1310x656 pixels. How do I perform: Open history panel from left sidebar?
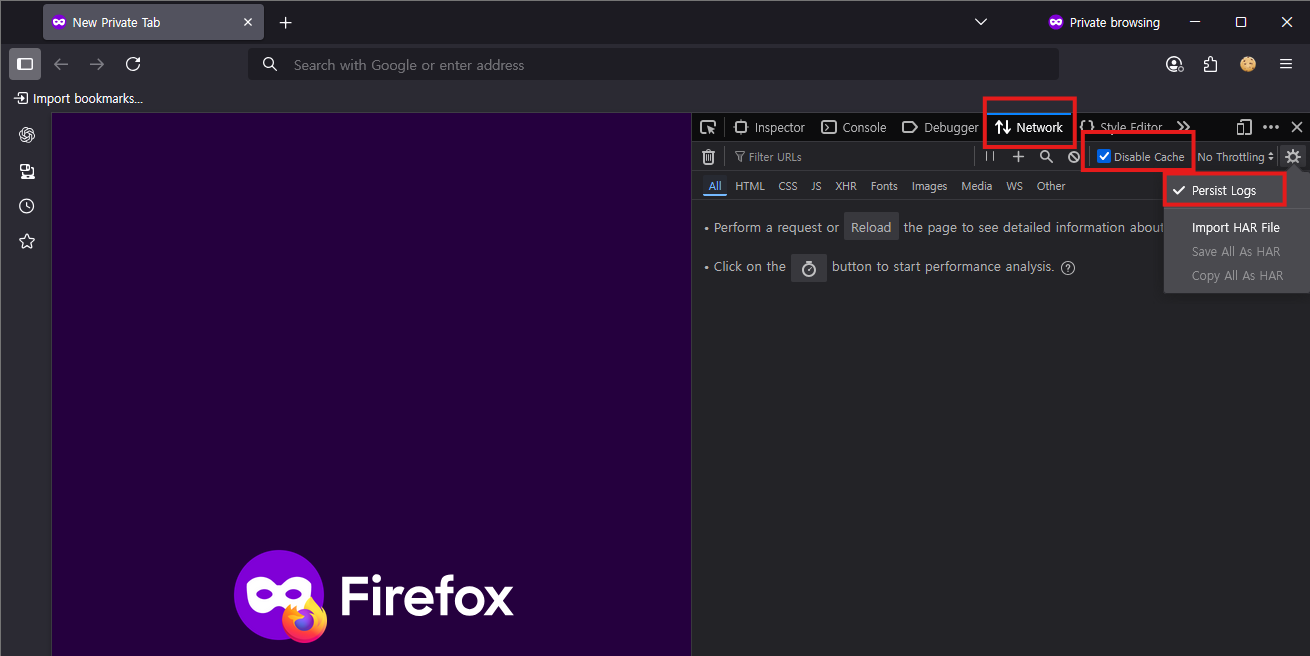point(26,206)
